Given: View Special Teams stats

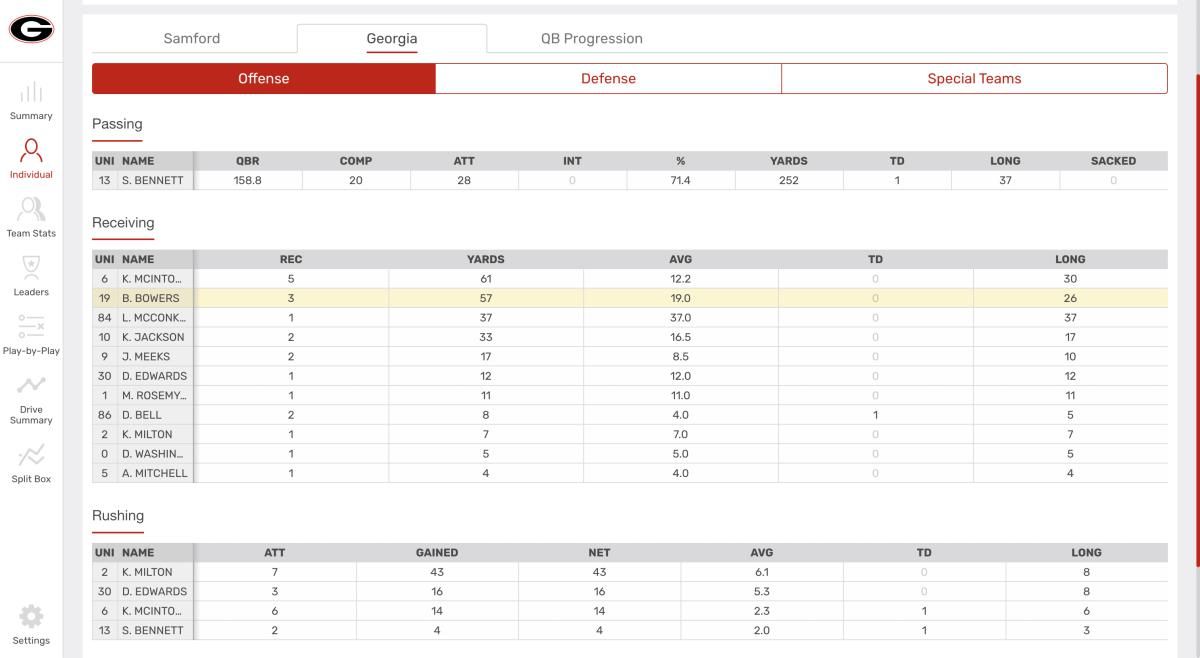Looking at the screenshot, I should [x=974, y=79].
